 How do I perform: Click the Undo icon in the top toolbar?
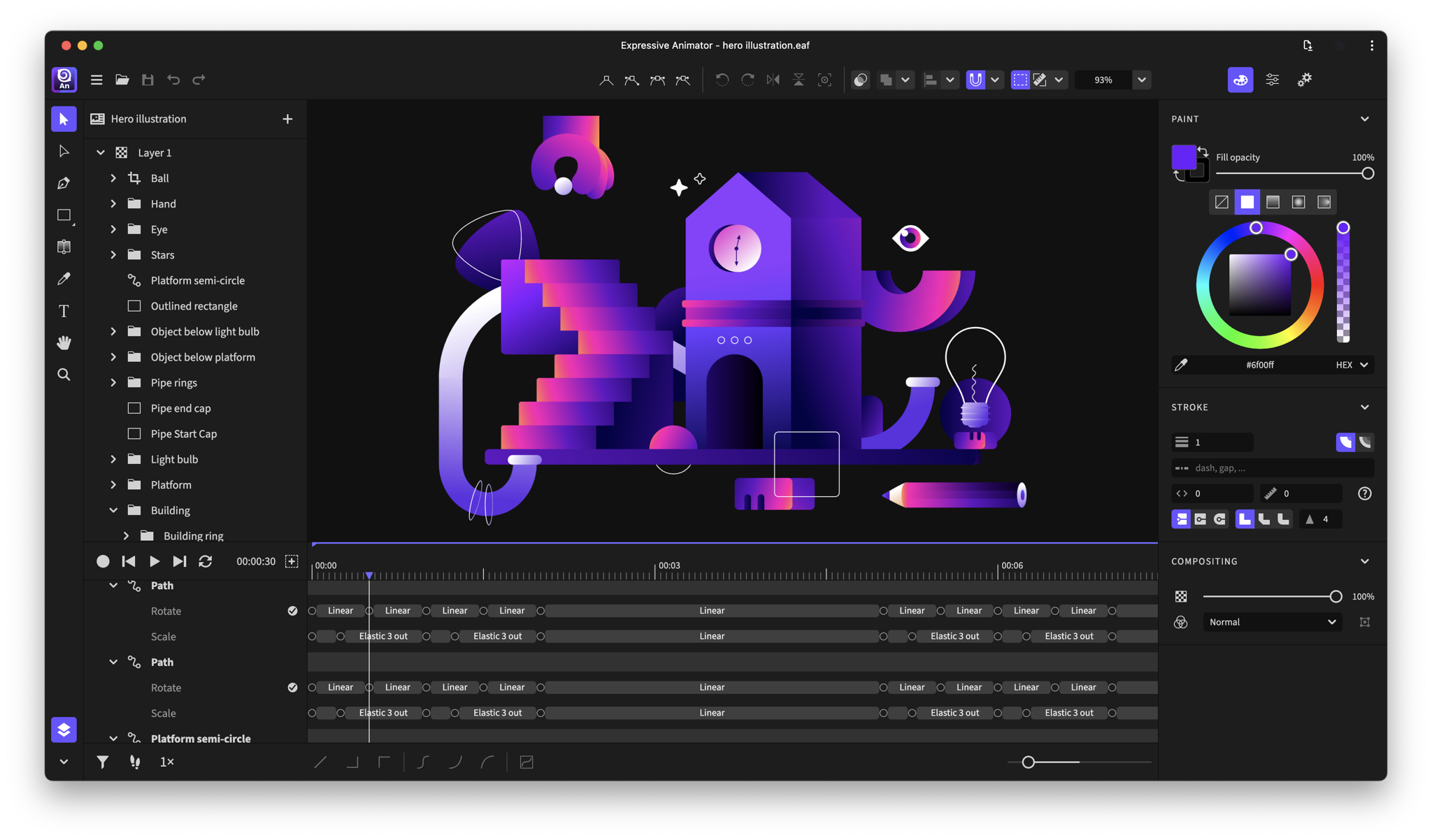(x=173, y=80)
